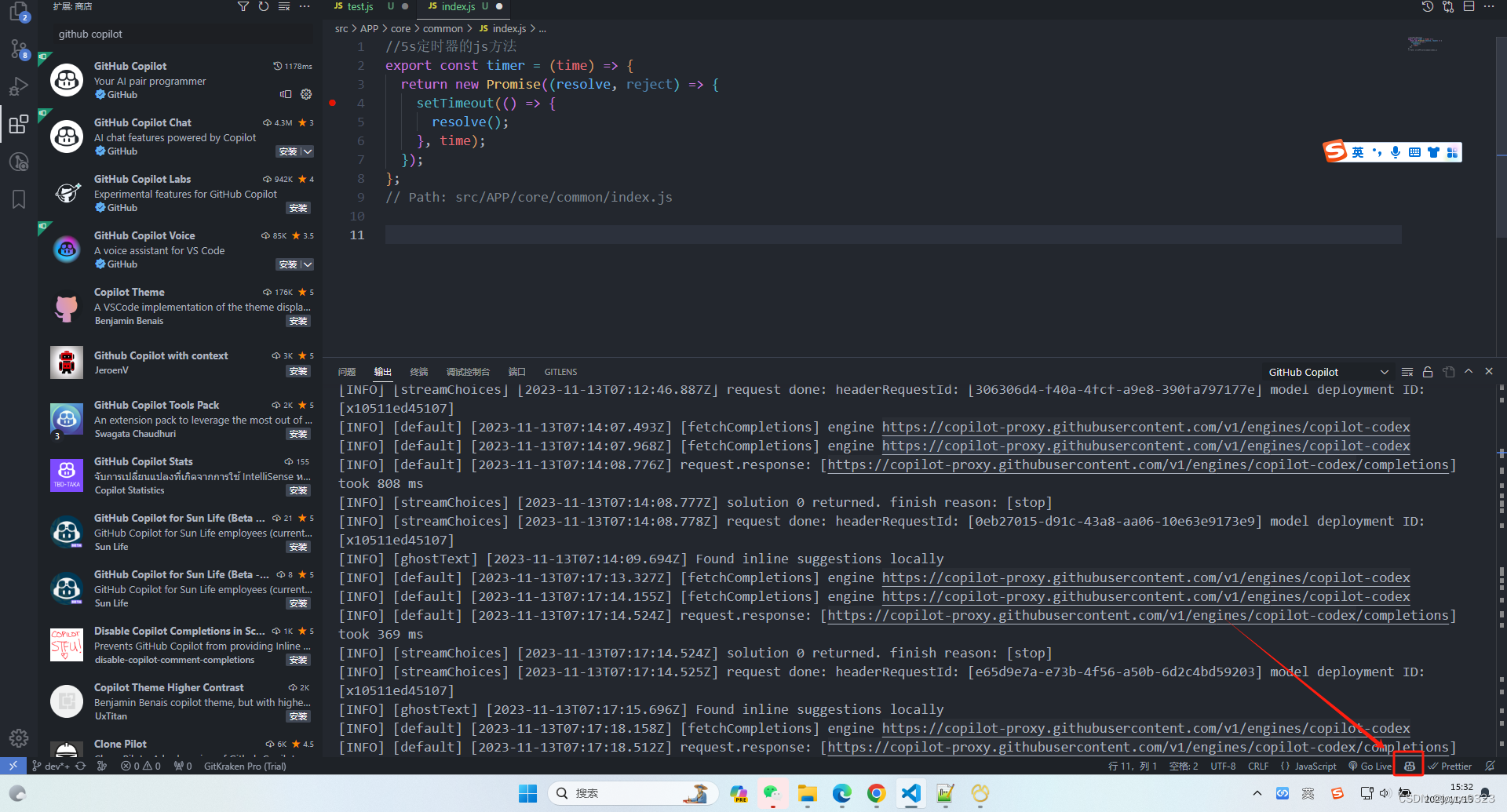The width and height of the screenshot is (1507, 812).
Task: Toggle notifications bell in status bar
Action: (x=1490, y=766)
